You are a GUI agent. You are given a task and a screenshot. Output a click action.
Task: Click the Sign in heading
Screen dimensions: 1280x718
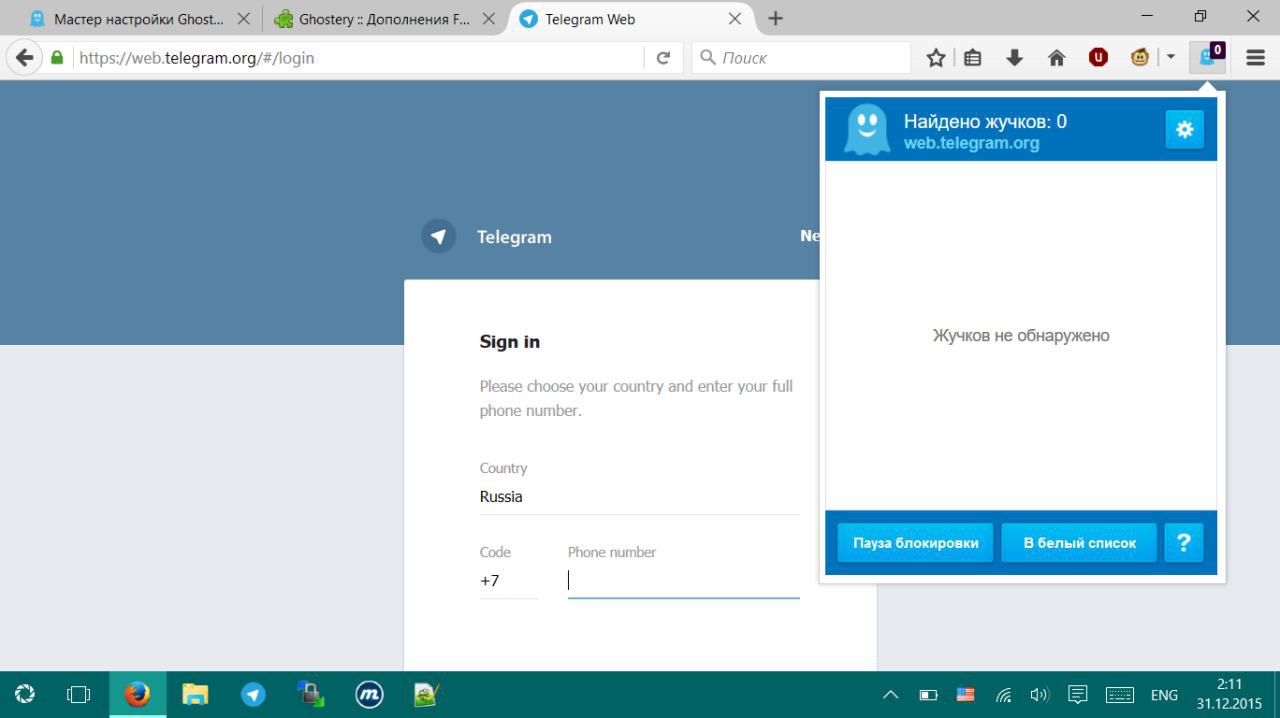click(510, 342)
